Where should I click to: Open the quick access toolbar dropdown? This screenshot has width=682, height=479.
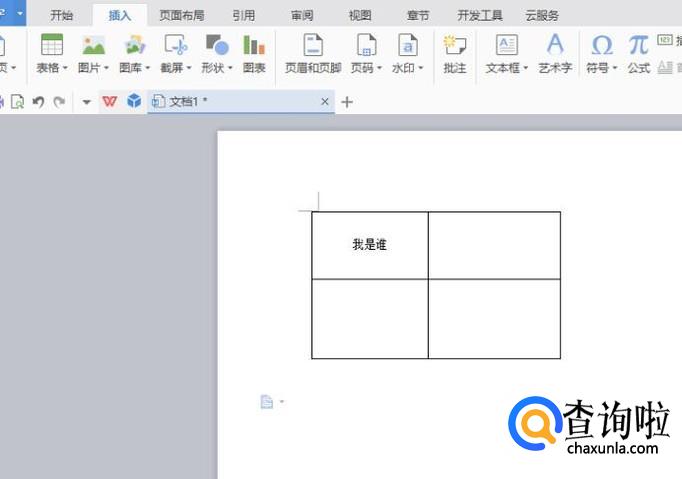pos(87,102)
